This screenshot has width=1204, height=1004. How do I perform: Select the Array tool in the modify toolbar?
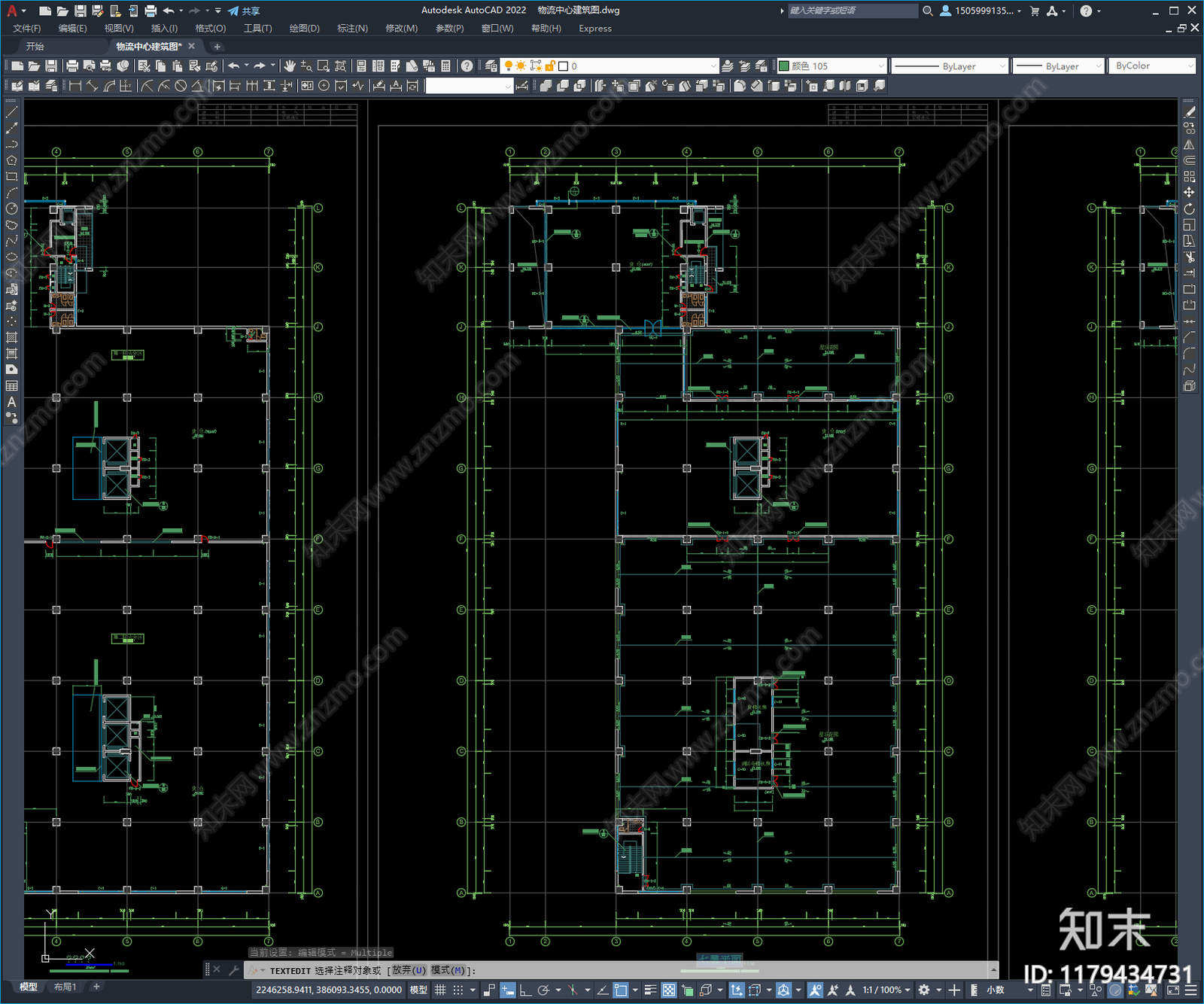click(x=1190, y=176)
